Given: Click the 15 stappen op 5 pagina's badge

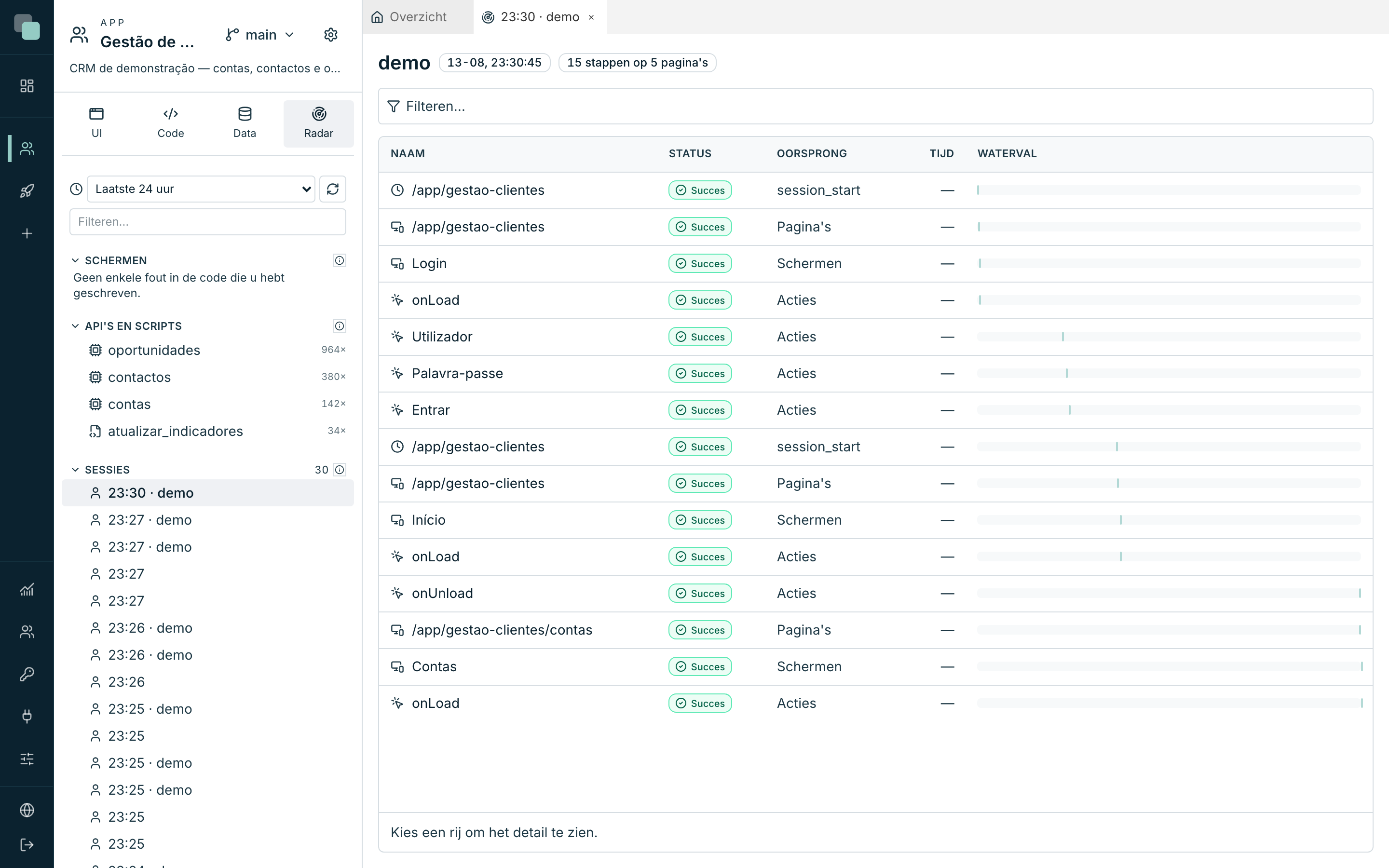Looking at the screenshot, I should [637, 63].
